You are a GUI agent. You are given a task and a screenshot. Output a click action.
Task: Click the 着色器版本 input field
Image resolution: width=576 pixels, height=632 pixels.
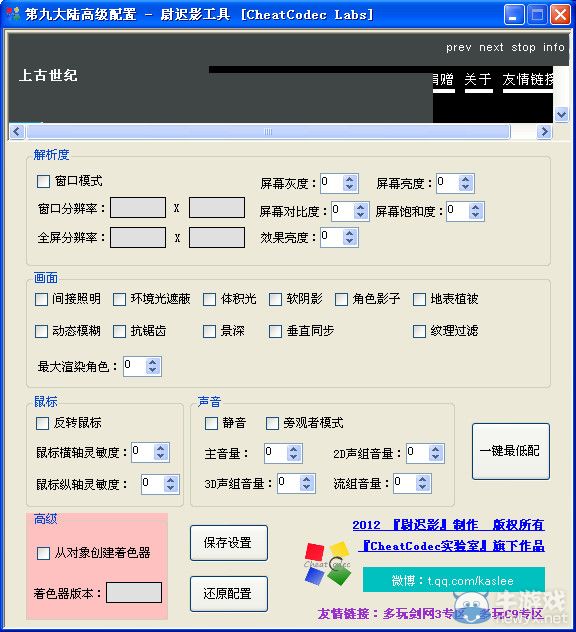click(x=134, y=592)
